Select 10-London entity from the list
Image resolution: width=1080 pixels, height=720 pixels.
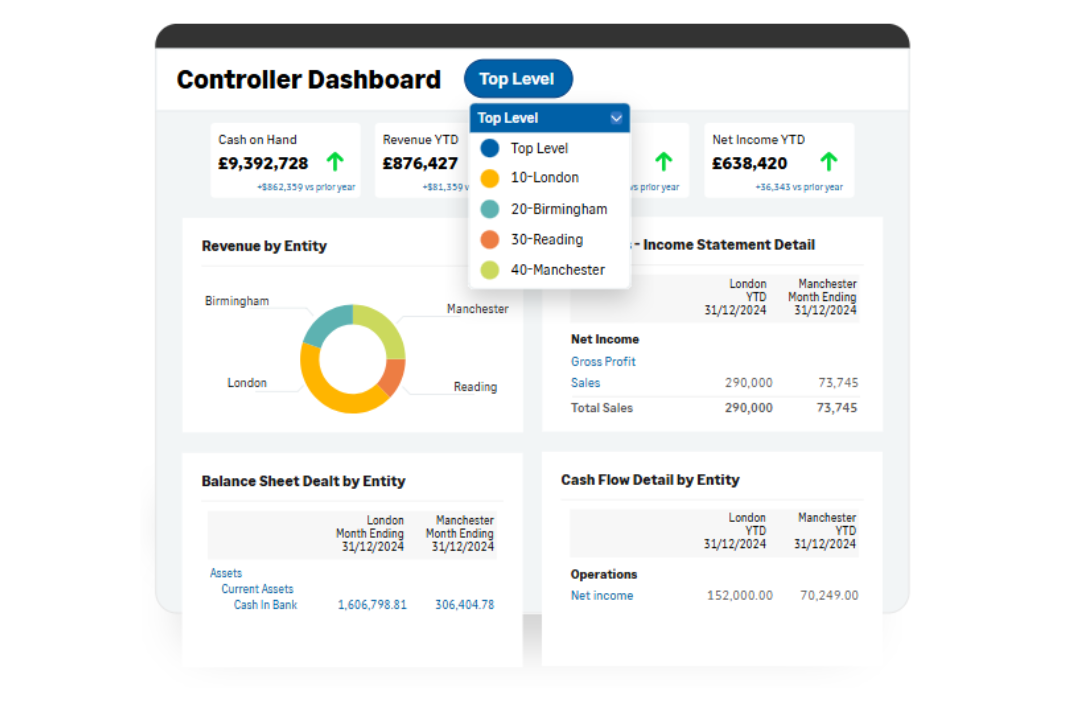click(x=545, y=178)
